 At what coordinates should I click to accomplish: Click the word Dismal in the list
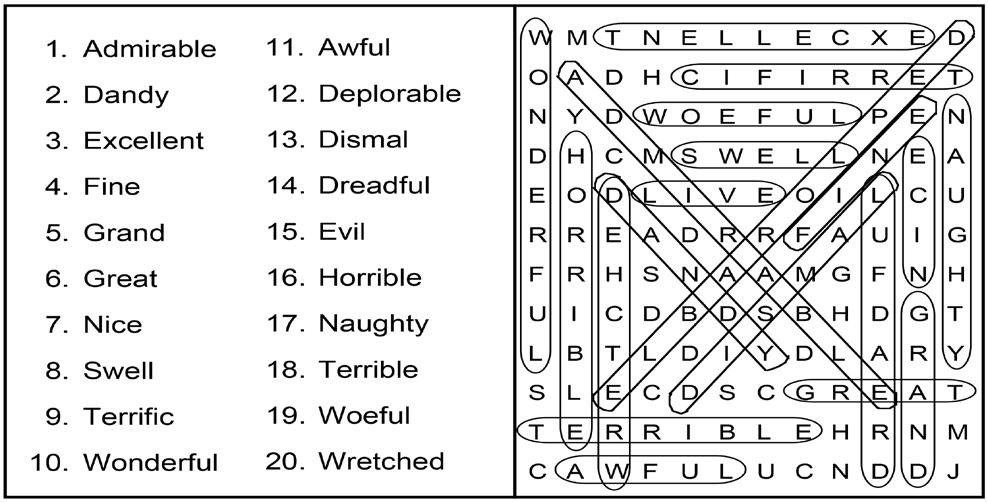pos(363,140)
